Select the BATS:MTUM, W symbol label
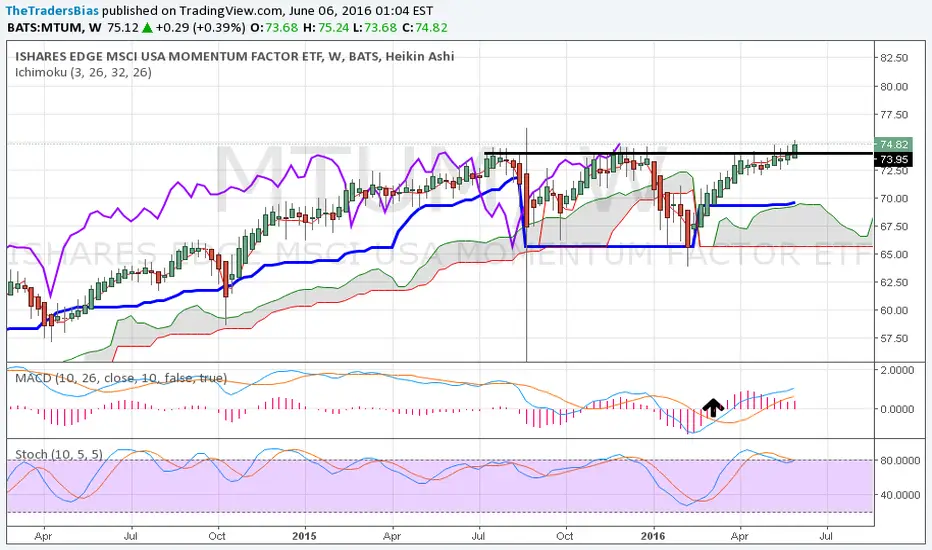 click(x=54, y=27)
